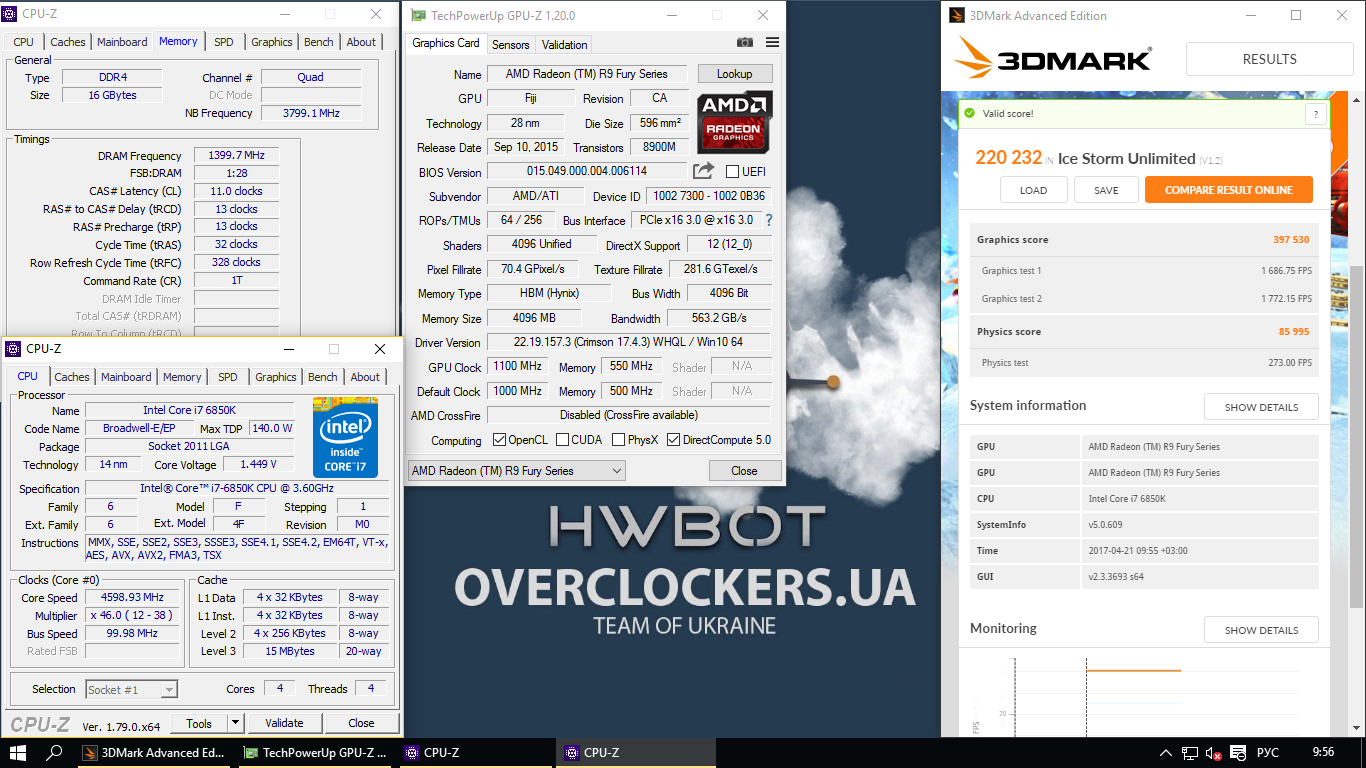The height and width of the screenshot is (768, 1366).
Task: Click Intel Core i7 logo in CPU-Z
Action: coord(345,437)
